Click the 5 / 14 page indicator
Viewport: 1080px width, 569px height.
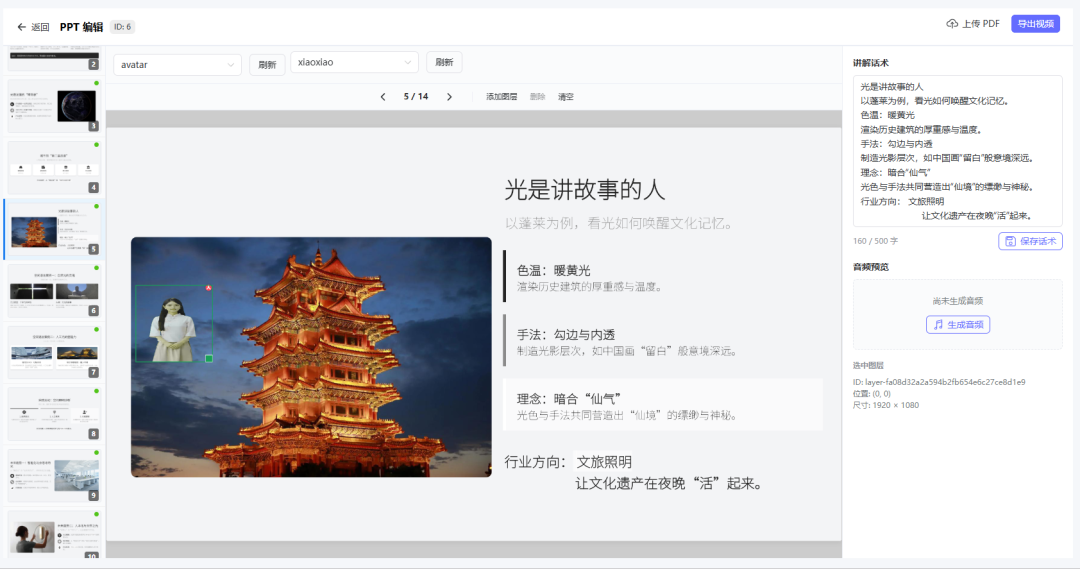pos(416,96)
